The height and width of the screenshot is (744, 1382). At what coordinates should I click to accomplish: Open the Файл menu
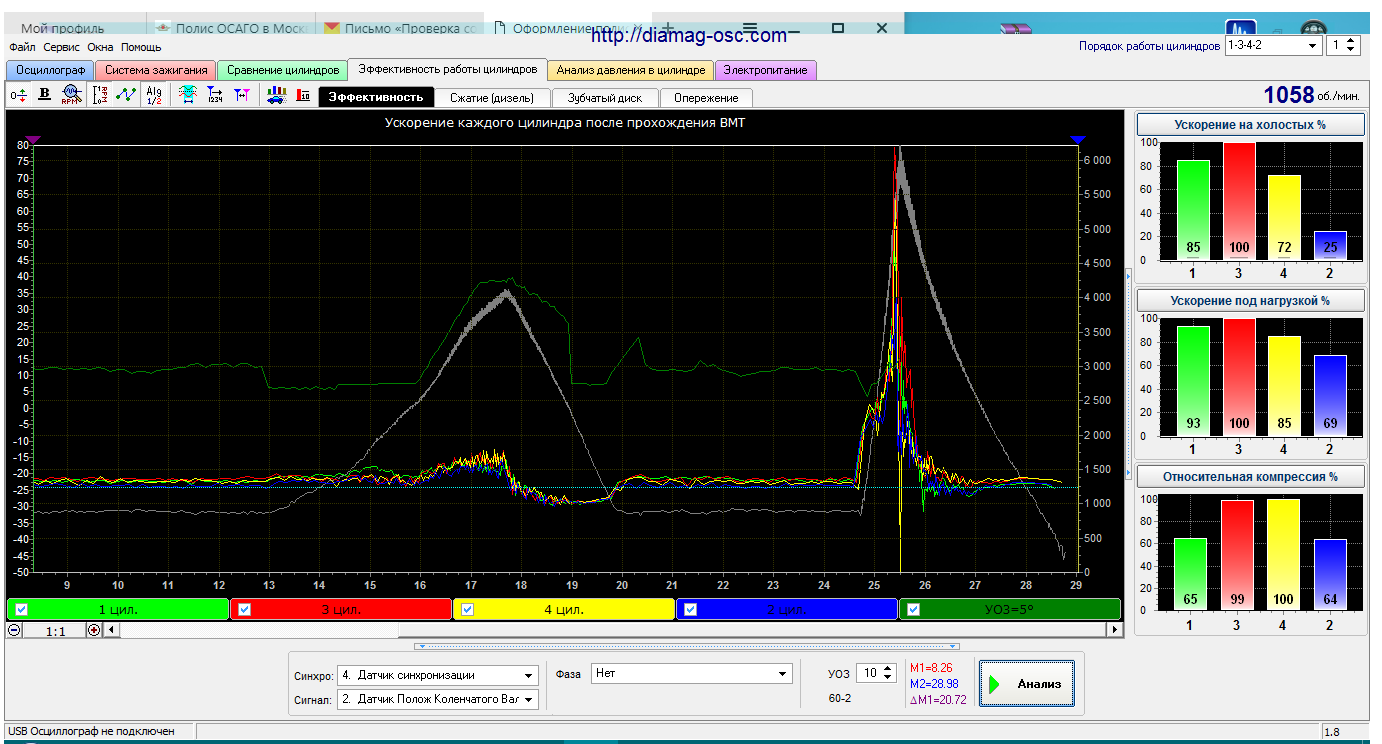[x=22, y=47]
